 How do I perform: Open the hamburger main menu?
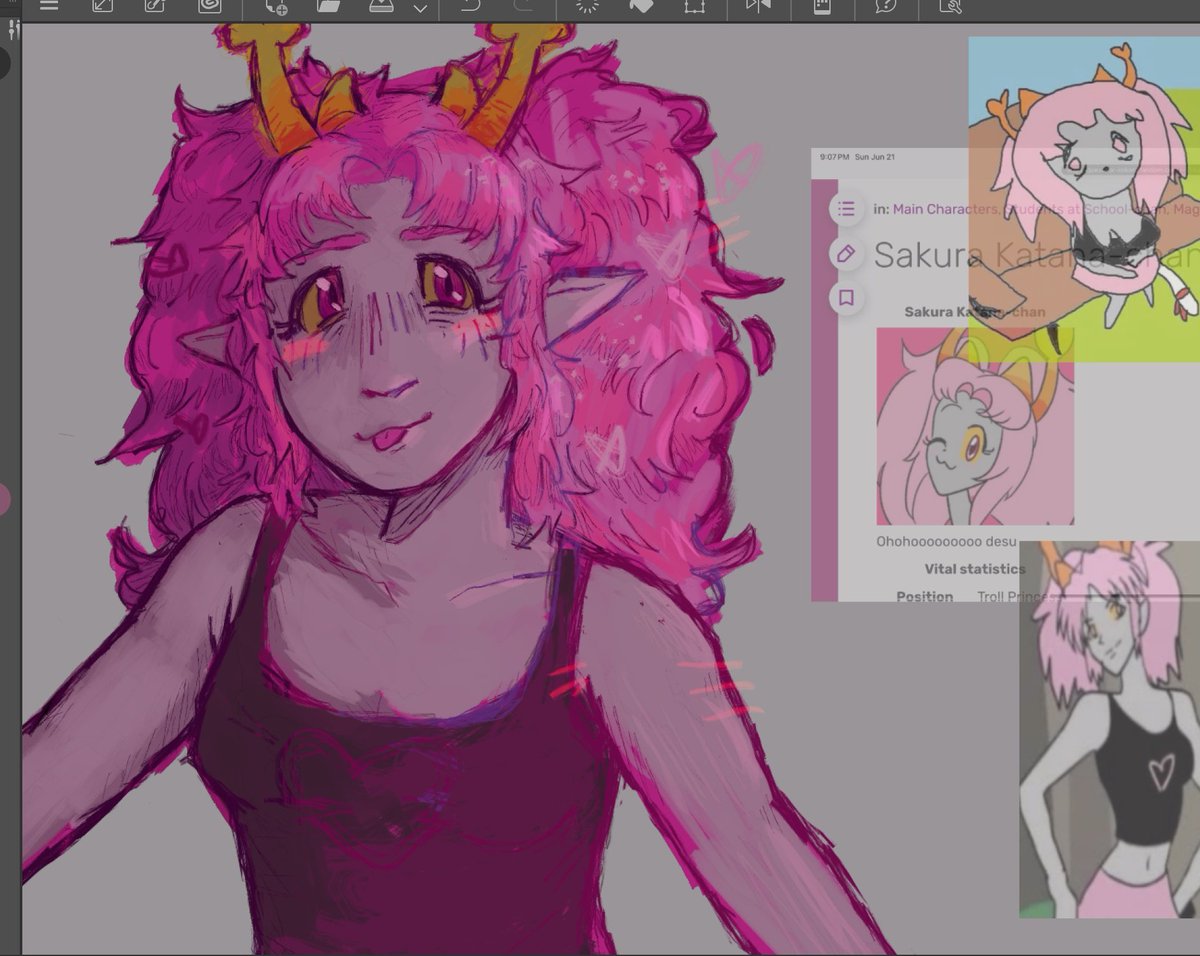[x=48, y=6]
